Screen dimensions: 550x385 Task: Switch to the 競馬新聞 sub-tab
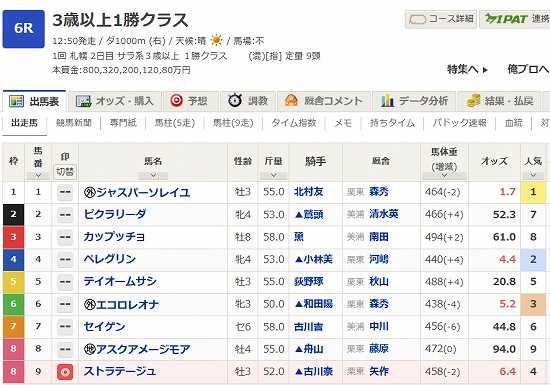click(74, 123)
